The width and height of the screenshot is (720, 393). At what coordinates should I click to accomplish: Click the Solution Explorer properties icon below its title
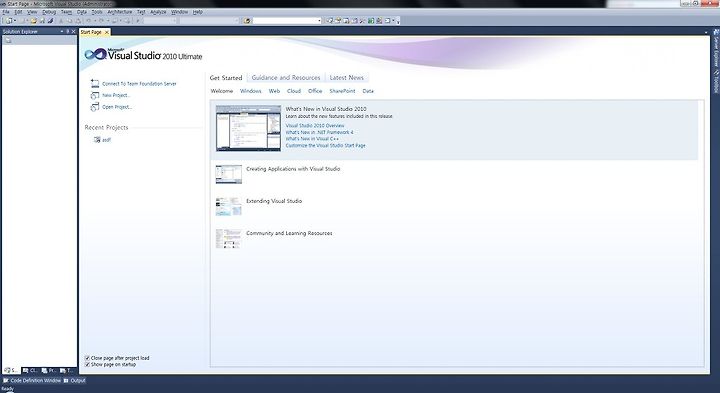point(7,40)
